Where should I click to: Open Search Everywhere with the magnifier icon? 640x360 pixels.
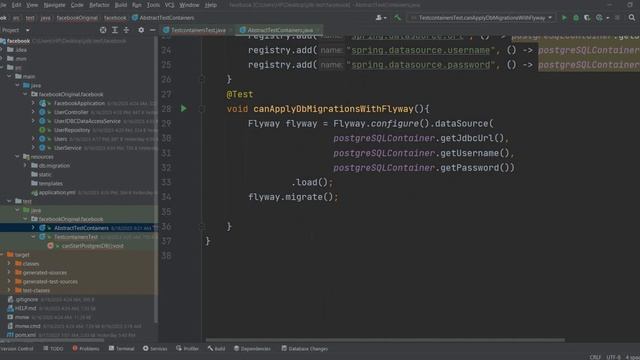(632, 18)
